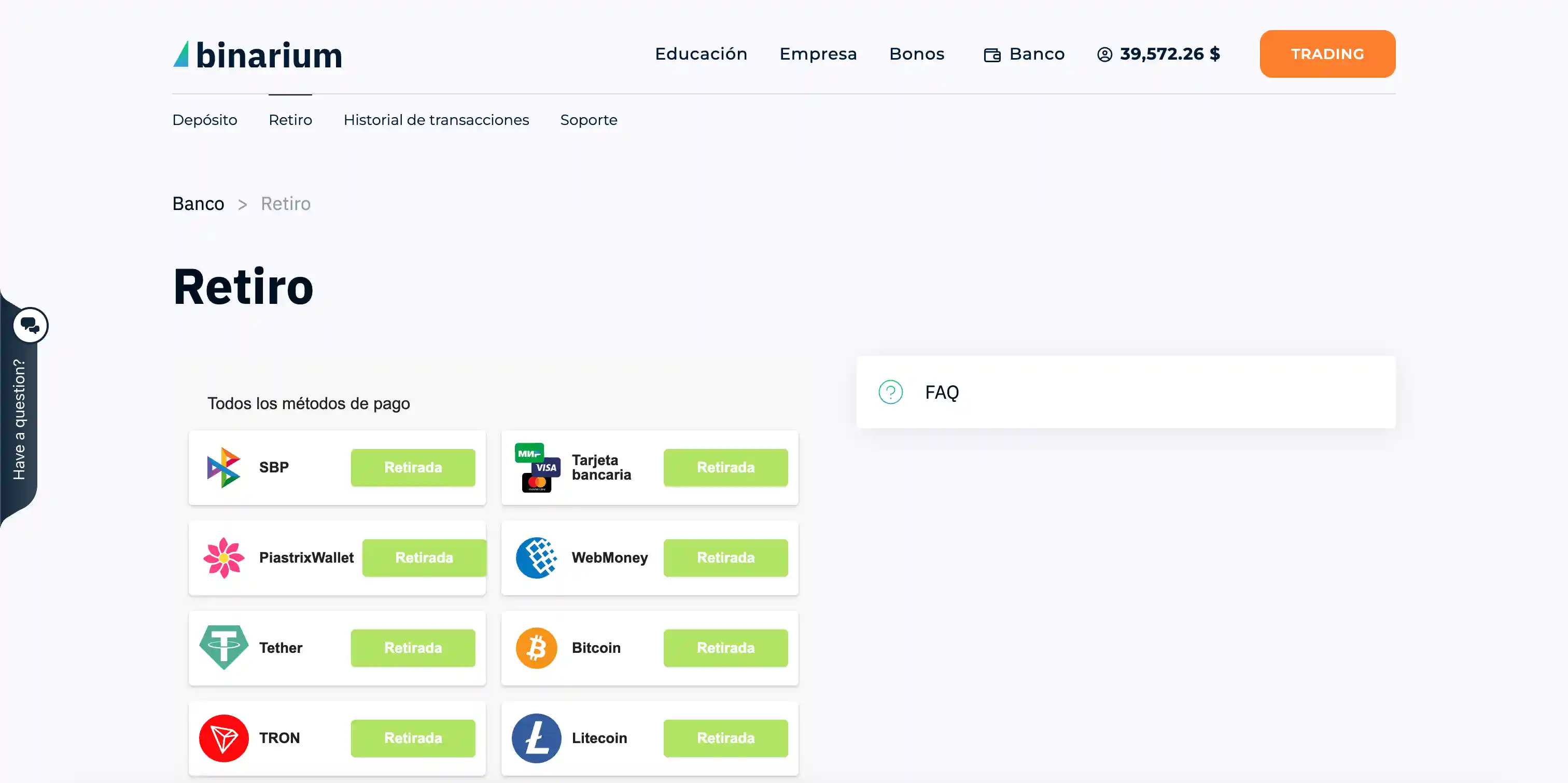
Task: Click the account balance 39,572.26 $
Action: pyautogui.click(x=1170, y=53)
